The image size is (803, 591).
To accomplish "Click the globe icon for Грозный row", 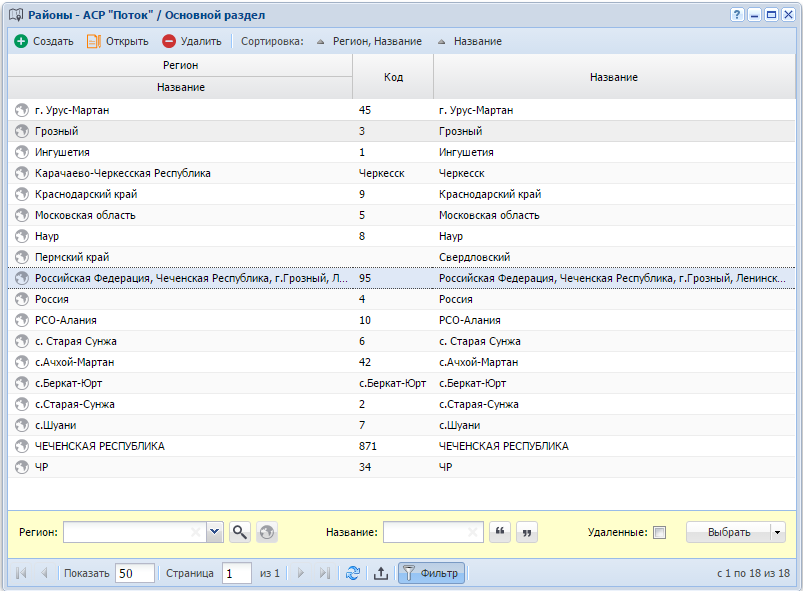I will pyautogui.click(x=22, y=131).
